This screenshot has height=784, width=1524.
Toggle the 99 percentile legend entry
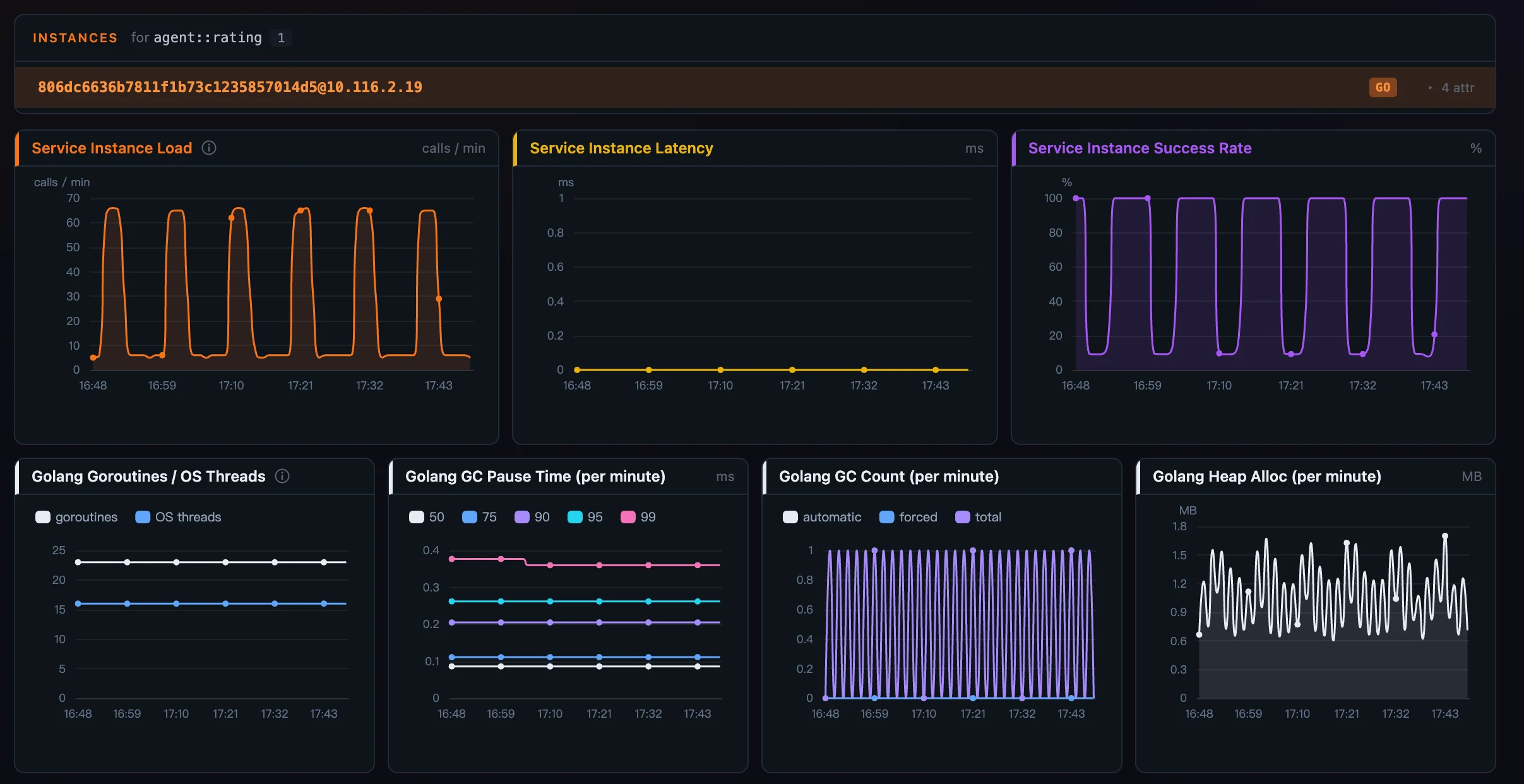tap(638, 517)
